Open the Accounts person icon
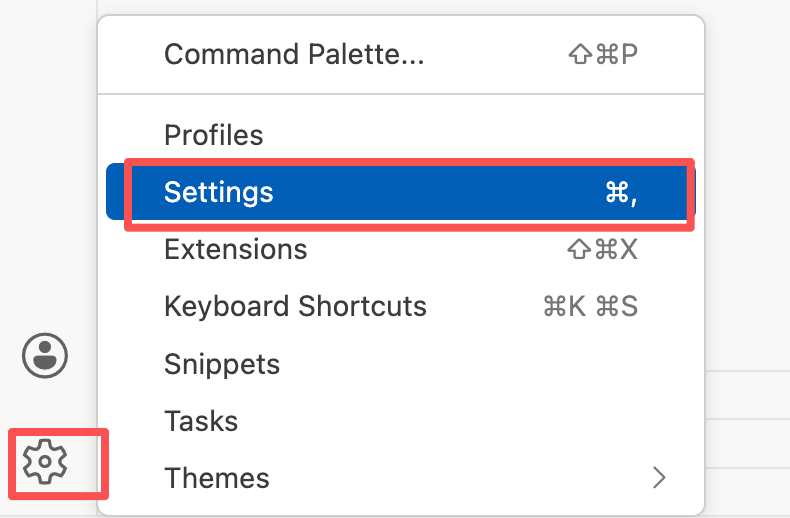 point(45,356)
